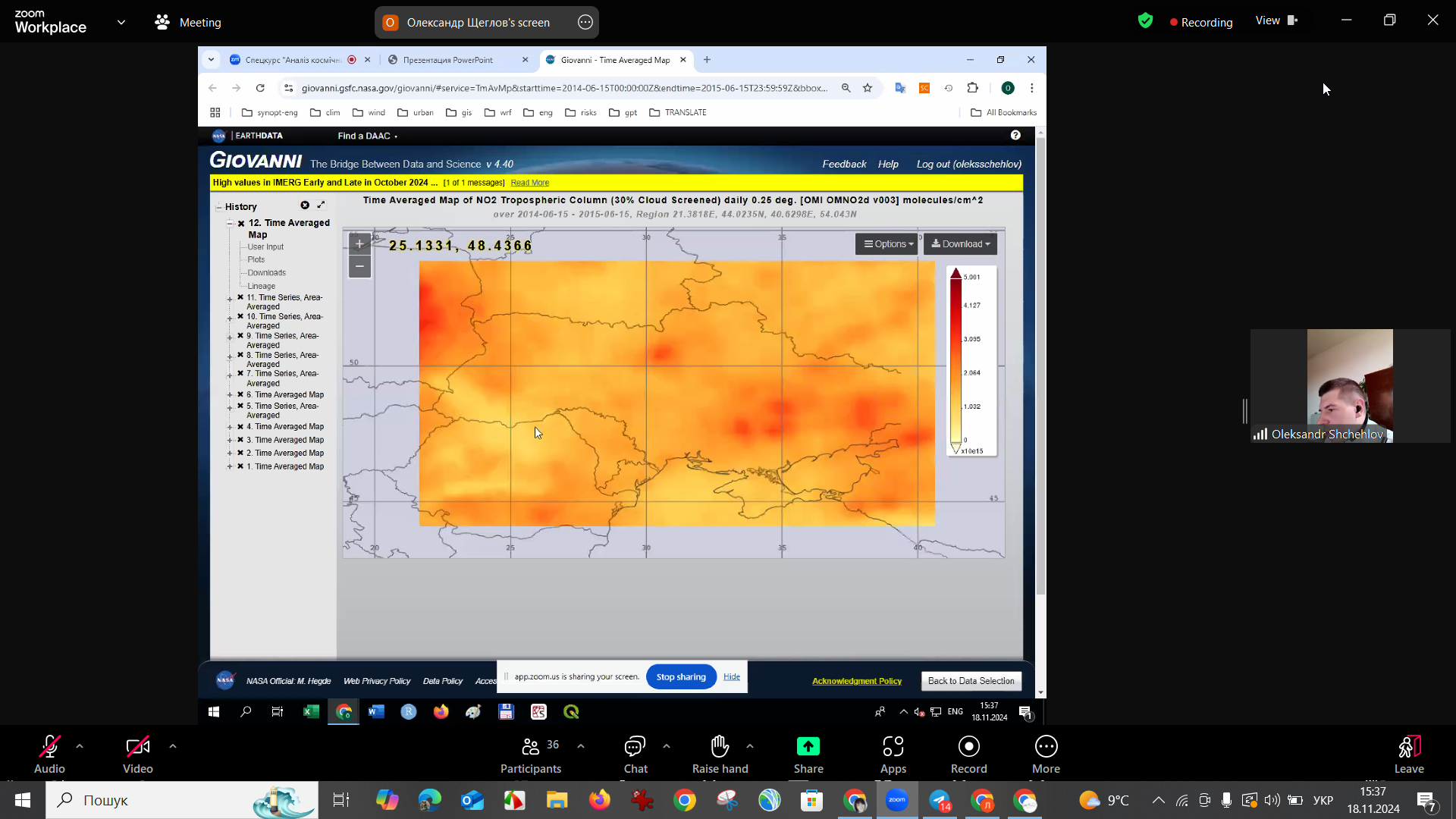Turn on camera with Video

(137, 747)
